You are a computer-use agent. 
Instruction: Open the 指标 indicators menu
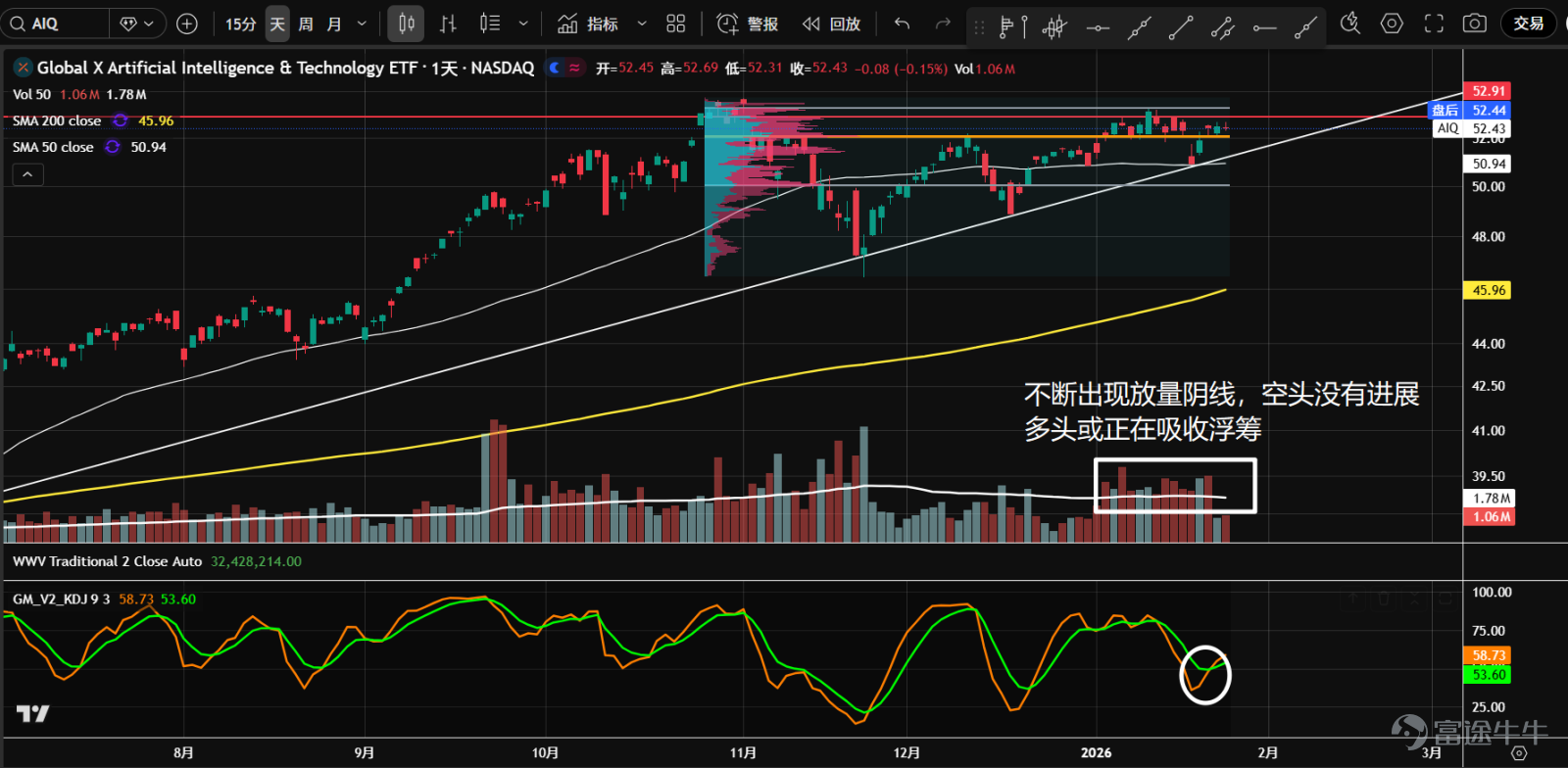[588, 24]
